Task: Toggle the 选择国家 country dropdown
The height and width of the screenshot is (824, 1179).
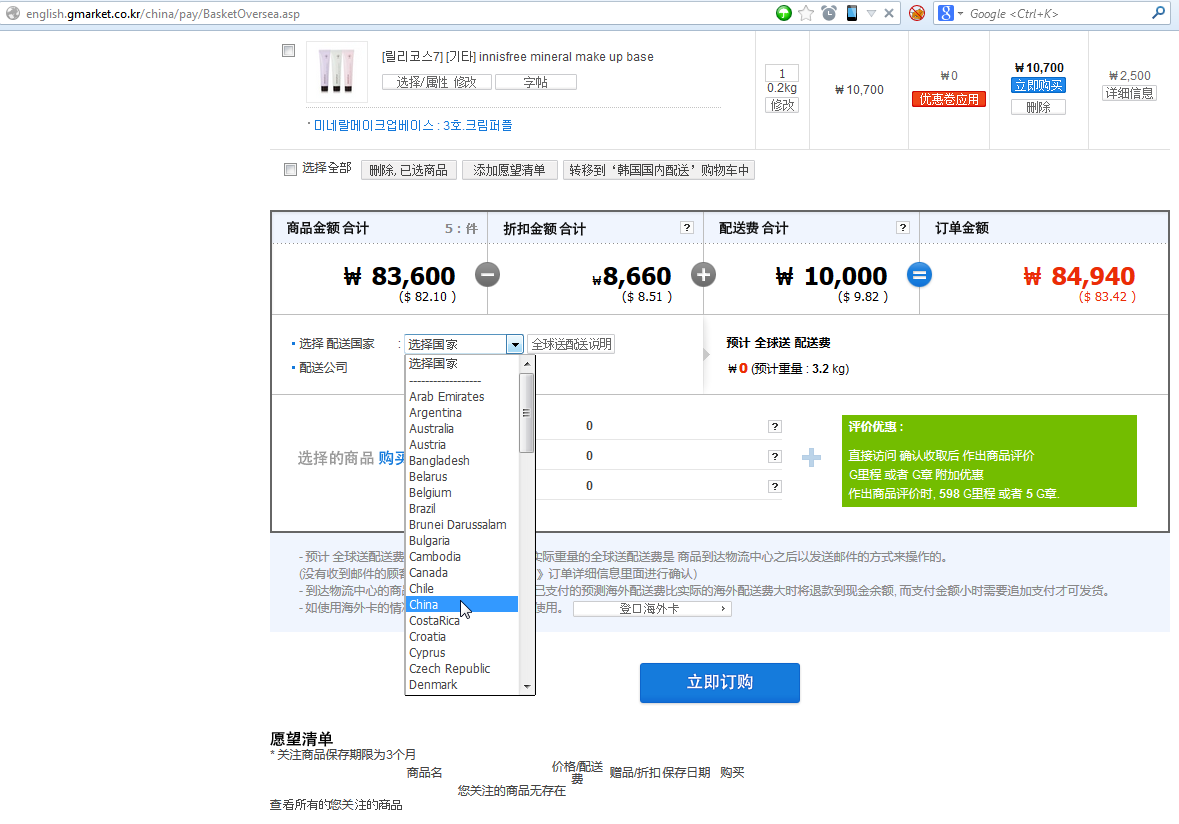Action: pyautogui.click(x=464, y=344)
